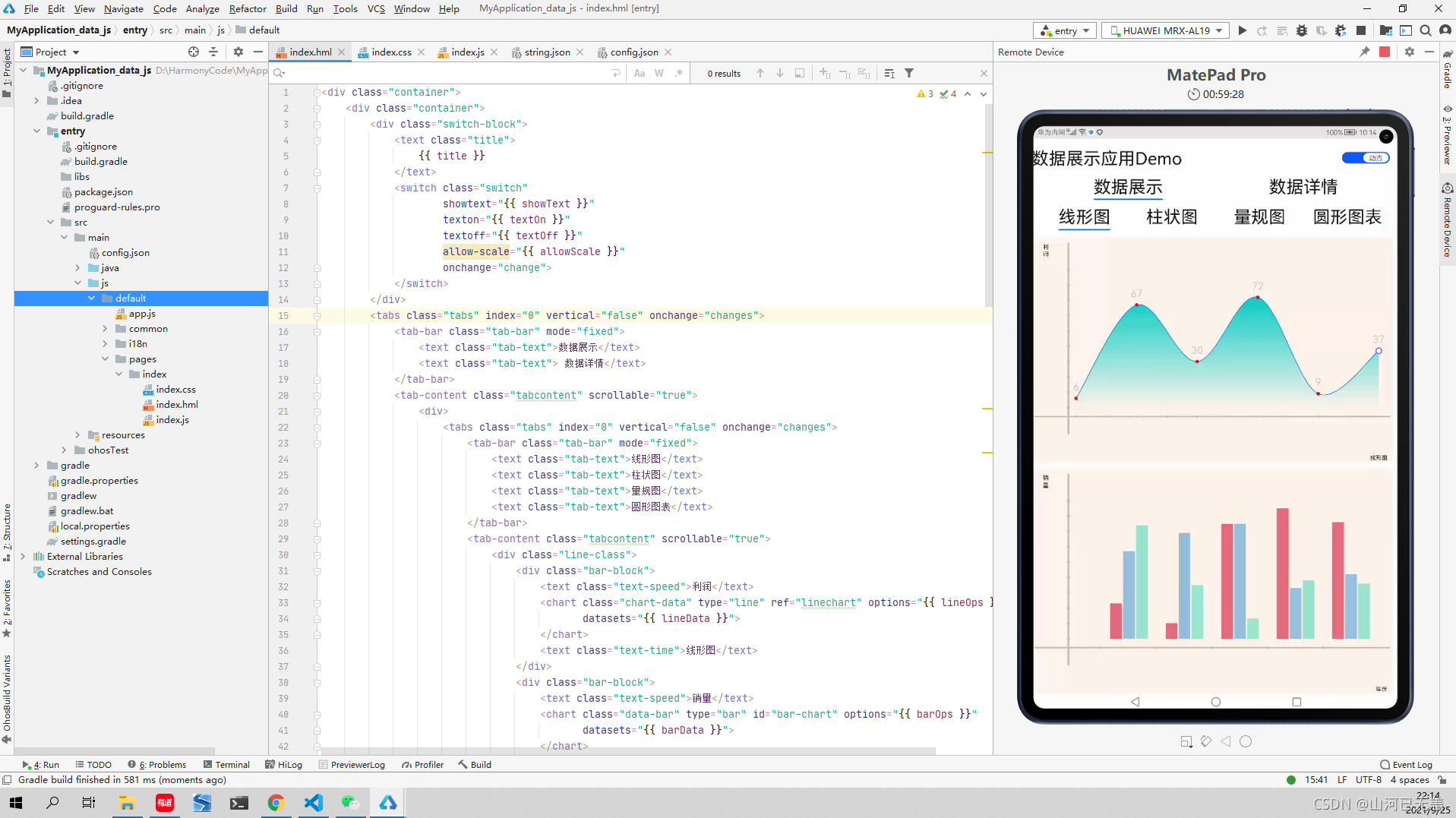Open Remote Device panel settings gear
This screenshot has height=818, width=1456.
click(1410, 52)
